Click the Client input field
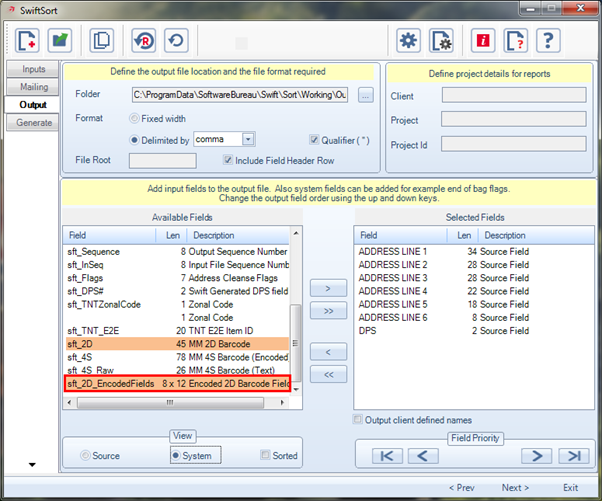The height and width of the screenshot is (501, 602). coord(514,95)
